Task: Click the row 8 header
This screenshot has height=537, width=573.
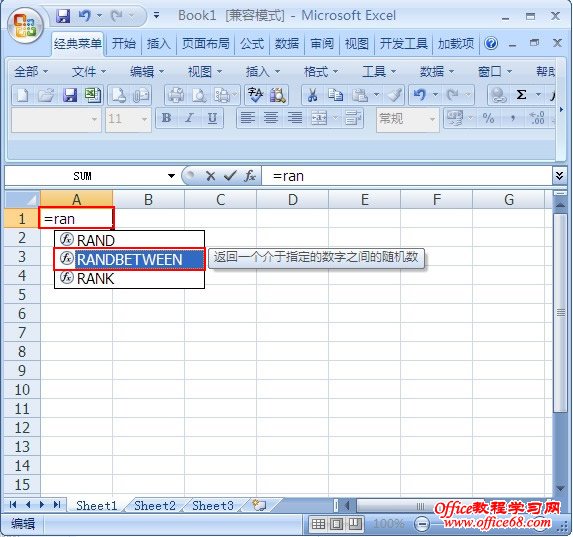Action: click(22, 351)
